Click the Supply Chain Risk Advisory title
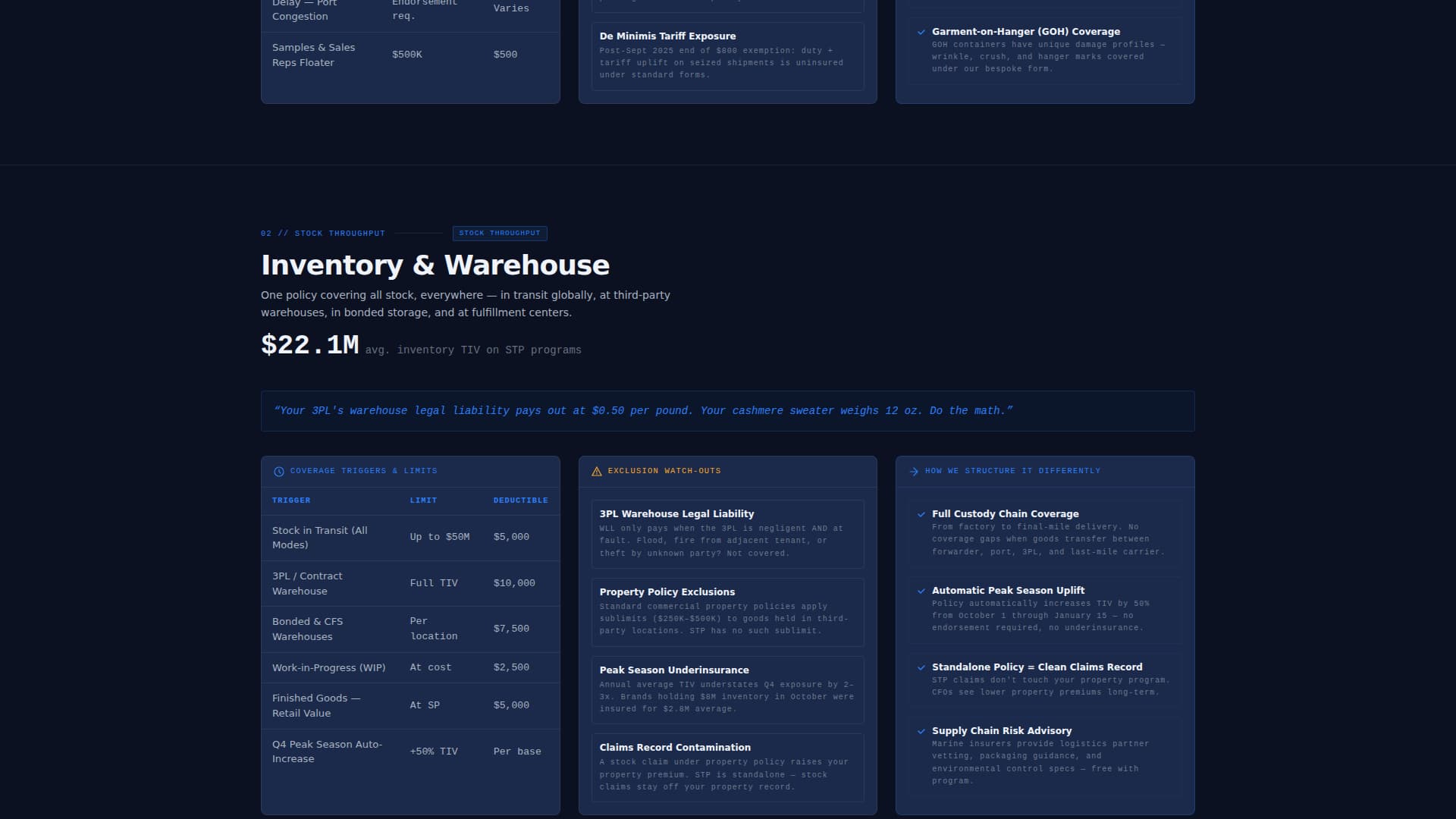The height and width of the screenshot is (819, 1456). tap(1002, 731)
